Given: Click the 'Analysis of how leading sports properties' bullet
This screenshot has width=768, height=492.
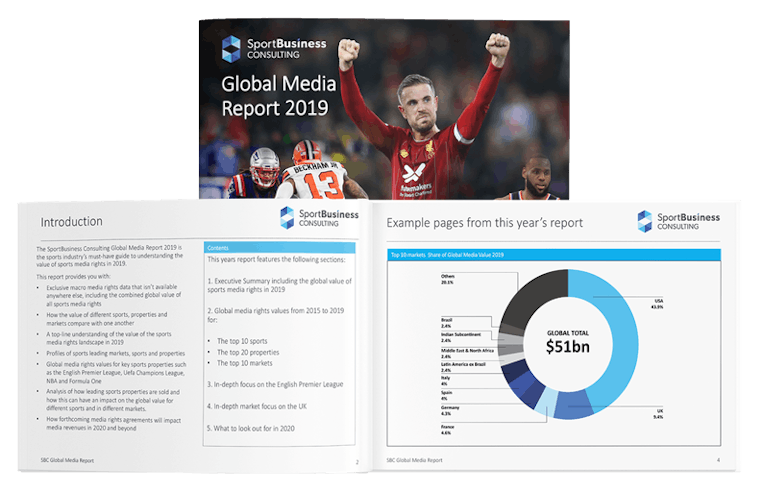Looking at the screenshot, I should coord(113,400).
